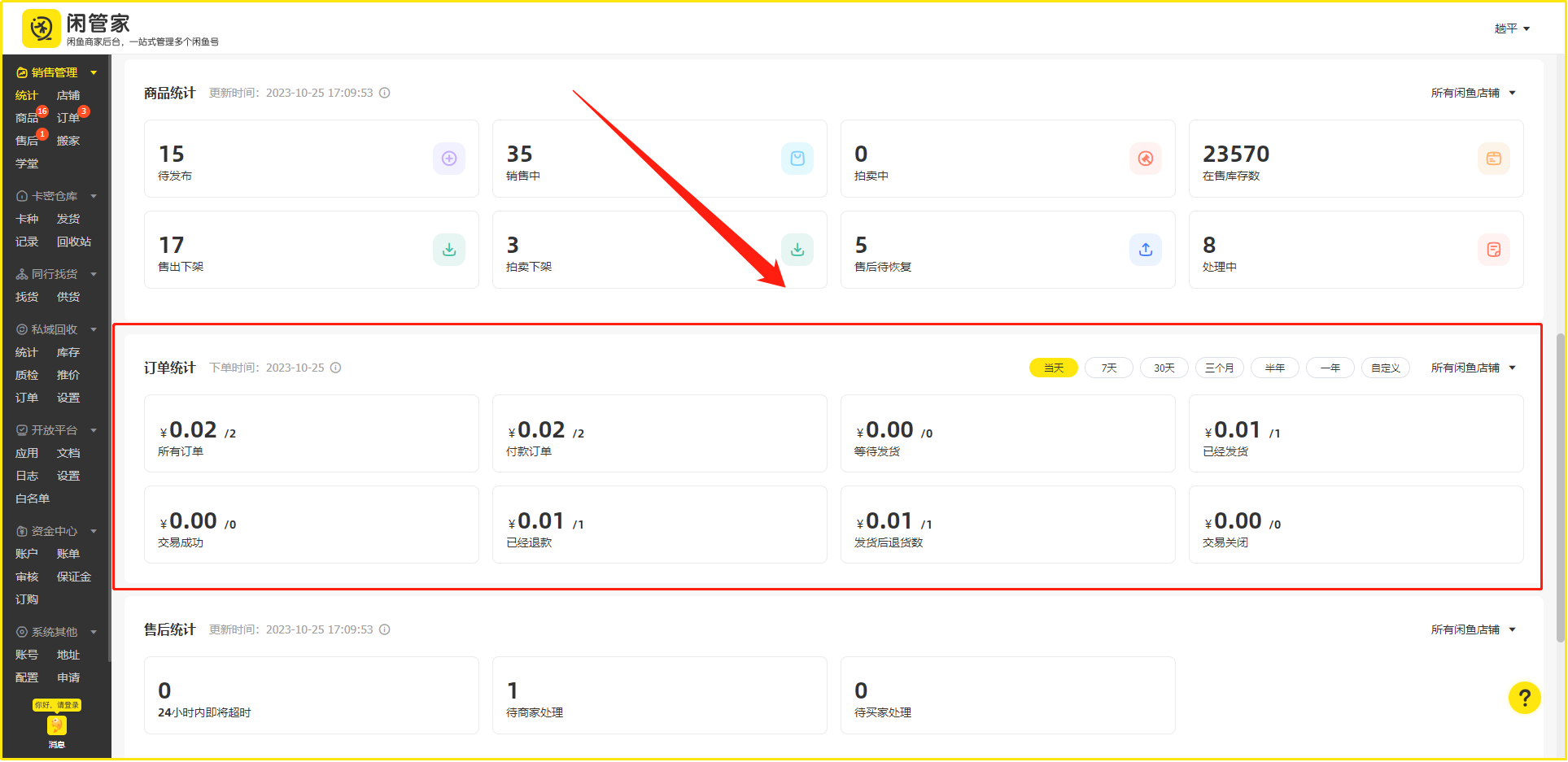Click info icon next to 商品统计 update time
This screenshot has height=762, width=1568.
point(385,93)
